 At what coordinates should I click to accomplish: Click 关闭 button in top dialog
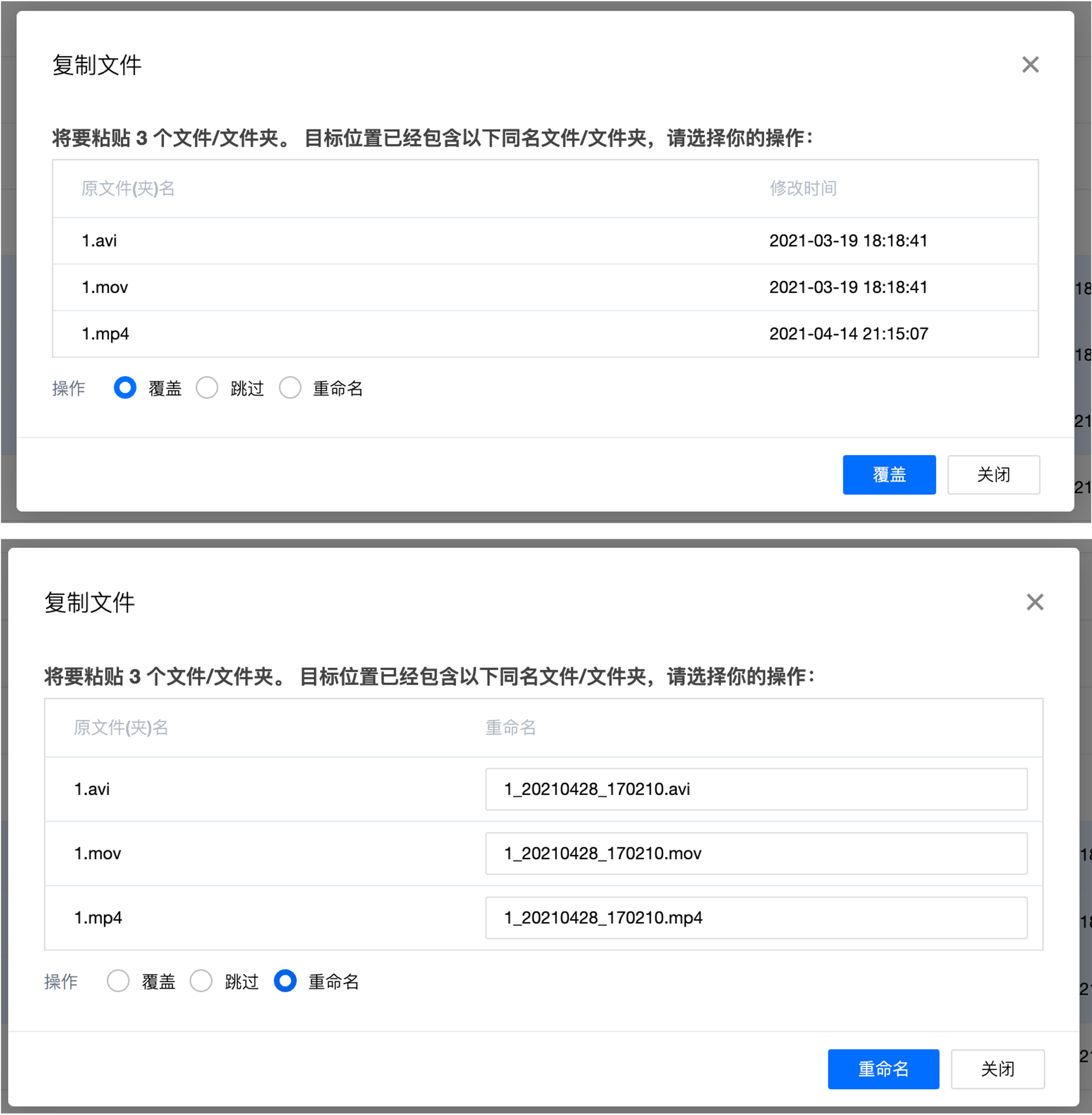coord(993,475)
